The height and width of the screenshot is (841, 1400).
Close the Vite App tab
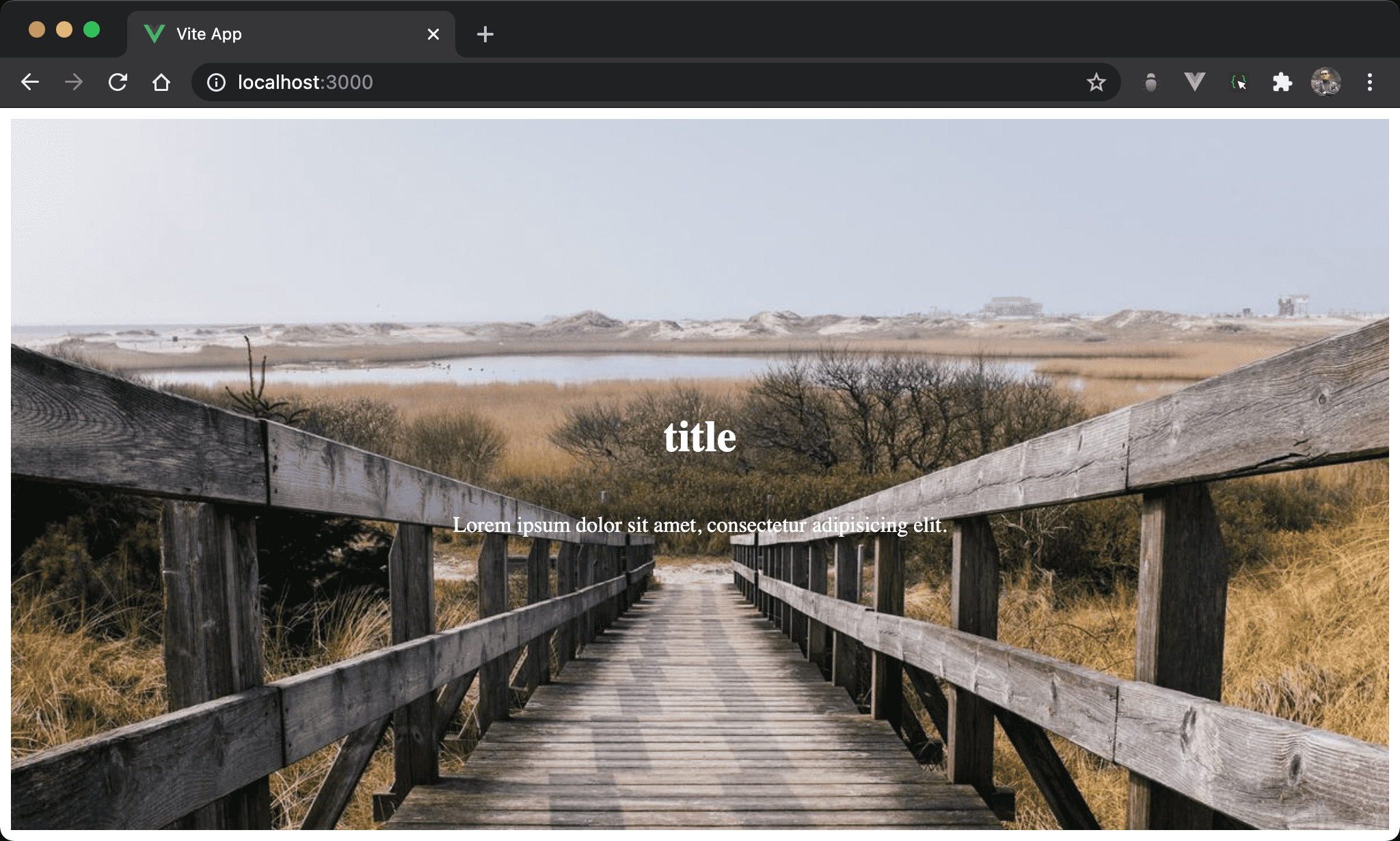coord(433,34)
